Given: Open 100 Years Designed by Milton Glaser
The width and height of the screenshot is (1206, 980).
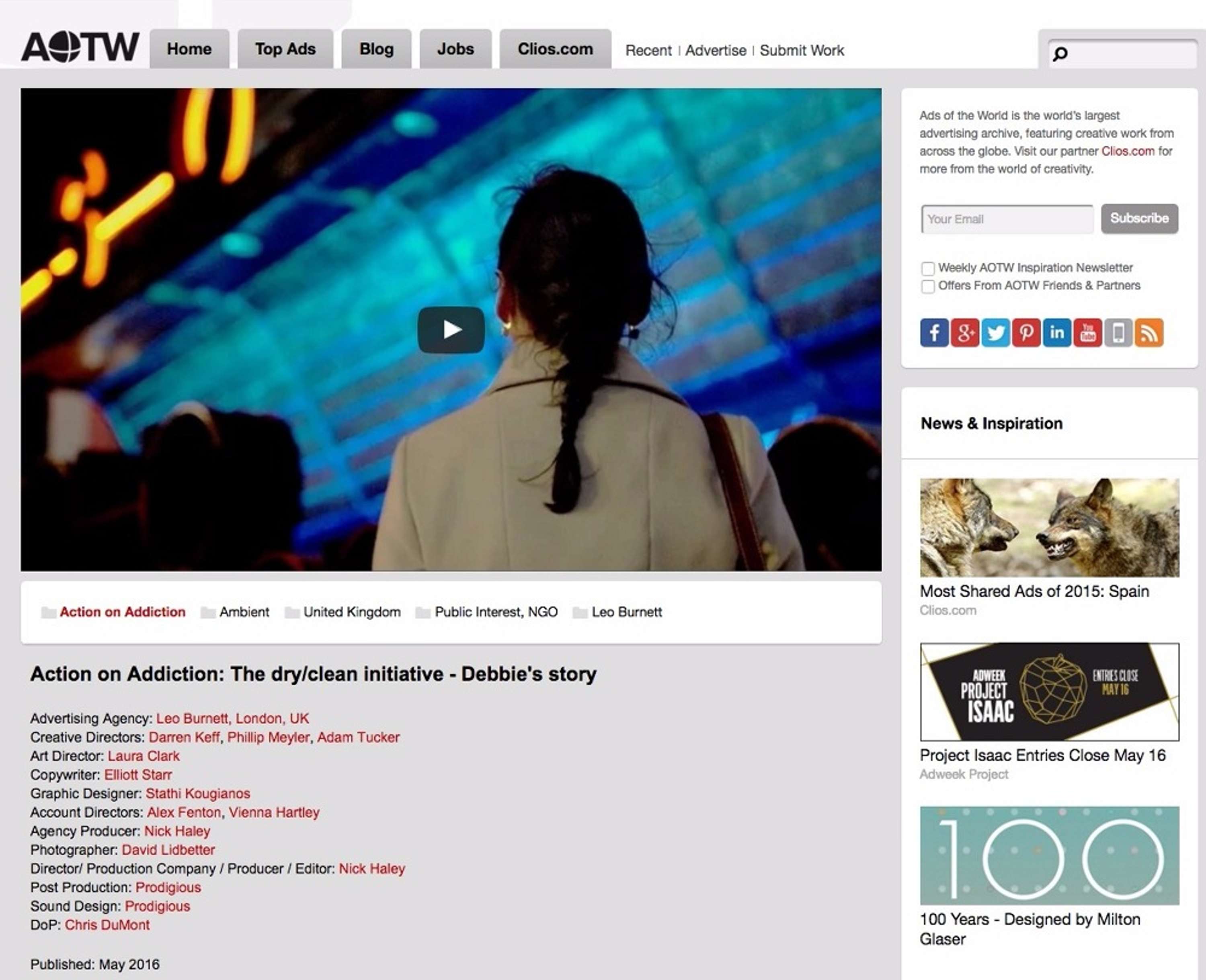Looking at the screenshot, I should (x=1030, y=929).
